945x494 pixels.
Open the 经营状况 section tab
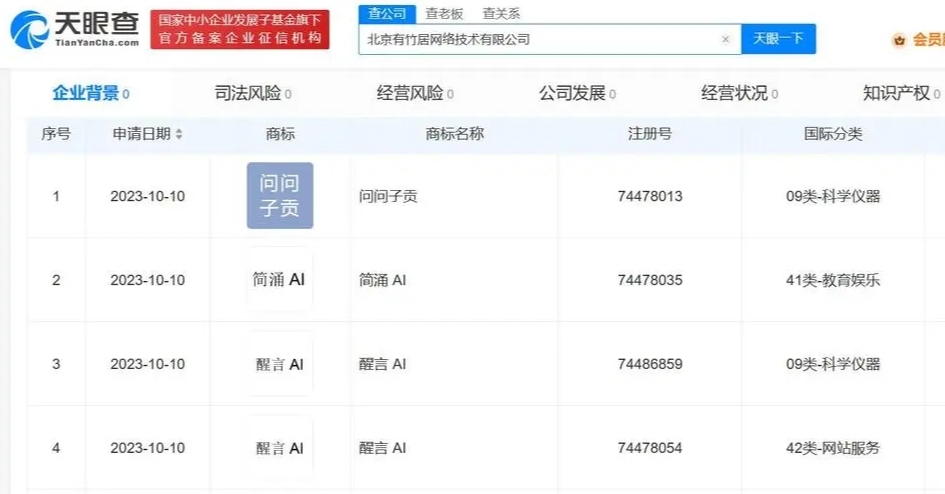pos(739,93)
